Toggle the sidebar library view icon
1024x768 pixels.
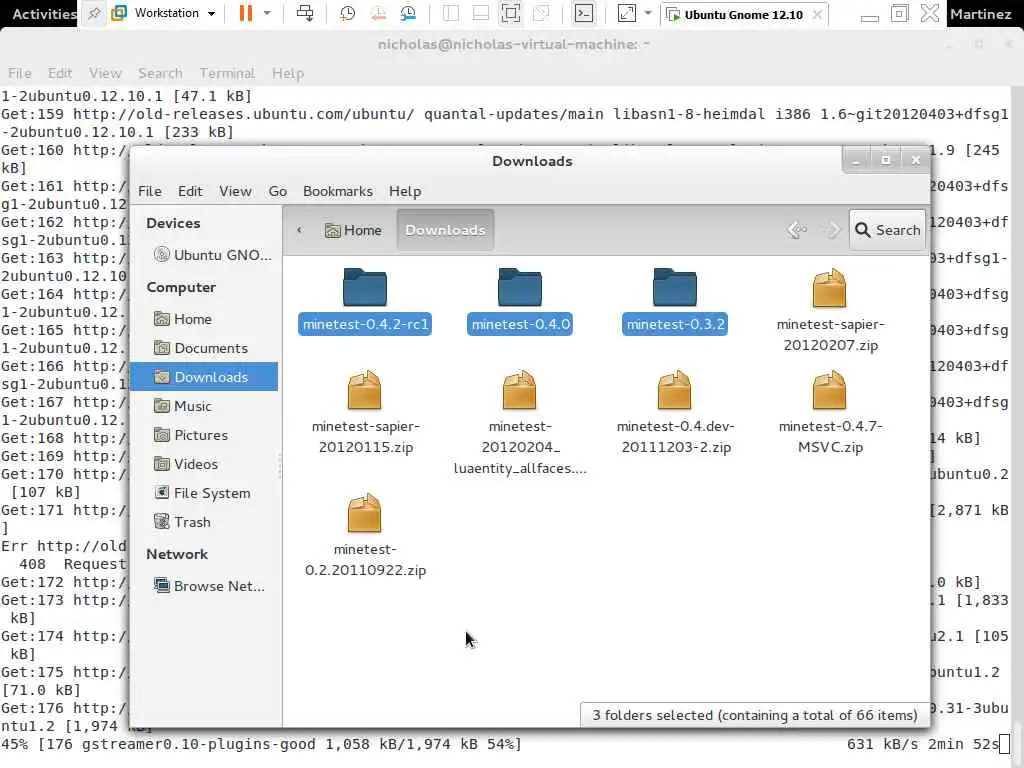click(451, 13)
